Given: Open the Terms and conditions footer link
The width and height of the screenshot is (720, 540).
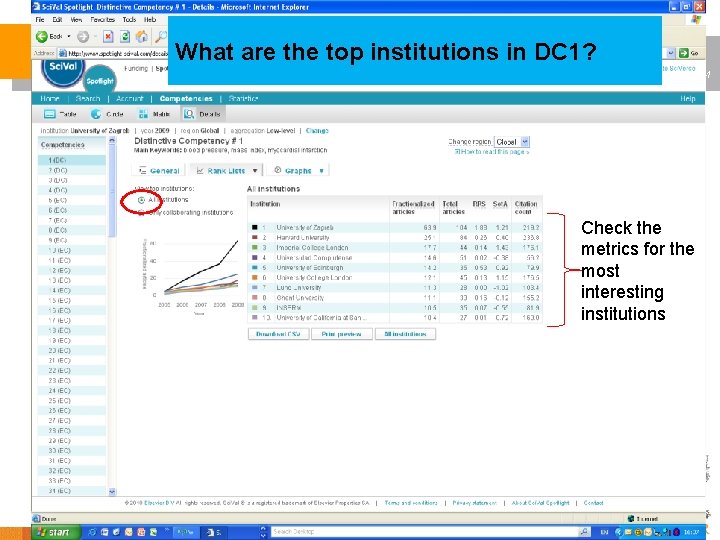Looking at the screenshot, I should [x=411, y=503].
